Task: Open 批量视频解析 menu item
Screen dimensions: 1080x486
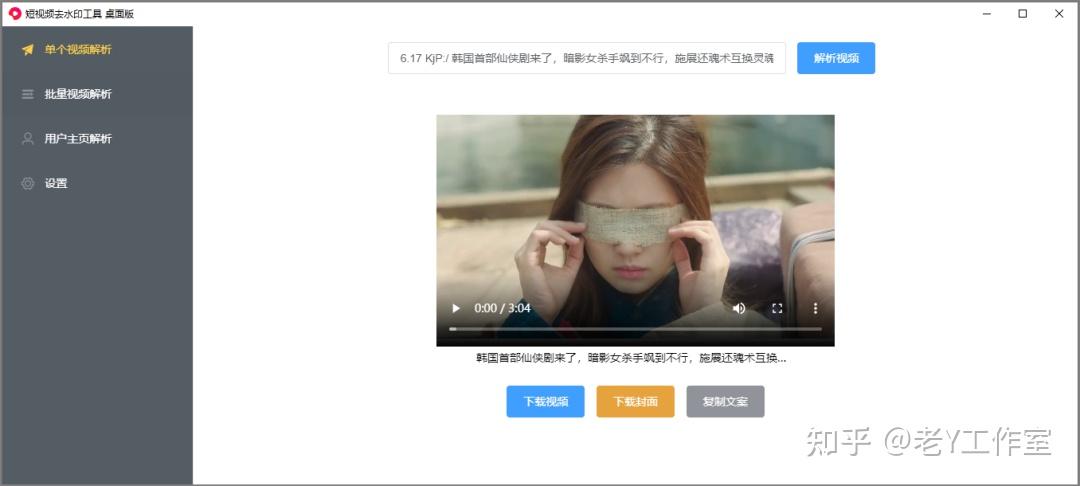Action: [96, 94]
